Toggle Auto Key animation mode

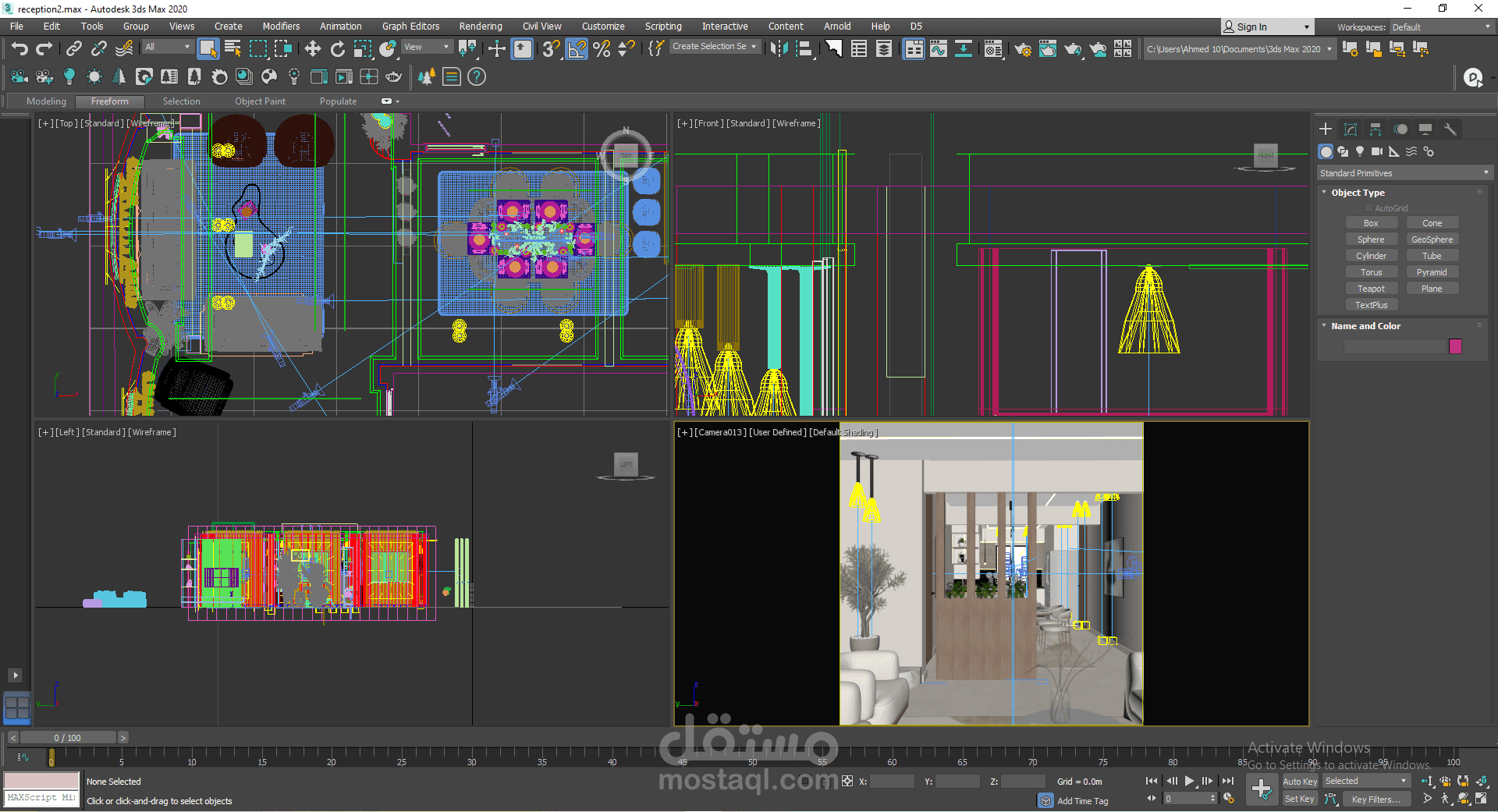1299,782
